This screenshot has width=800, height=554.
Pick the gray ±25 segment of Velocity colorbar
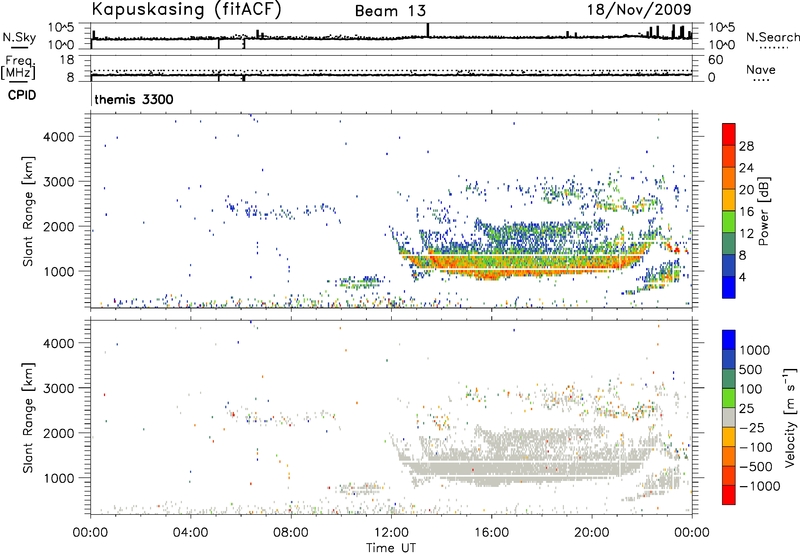tap(729, 417)
